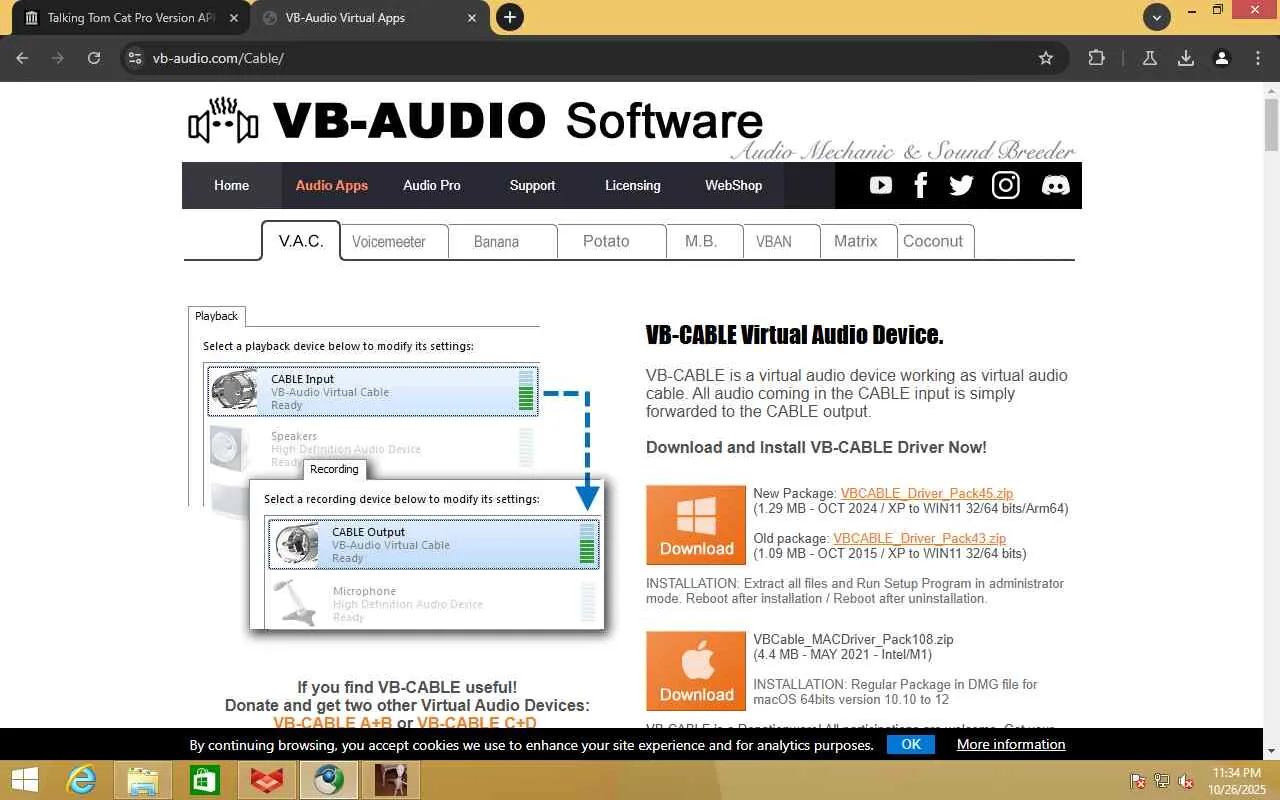The width and height of the screenshot is (1280, 800).
Task: Open the tab search dropdown arrow
Action: pyautogui.click(x=1157, y=17)
